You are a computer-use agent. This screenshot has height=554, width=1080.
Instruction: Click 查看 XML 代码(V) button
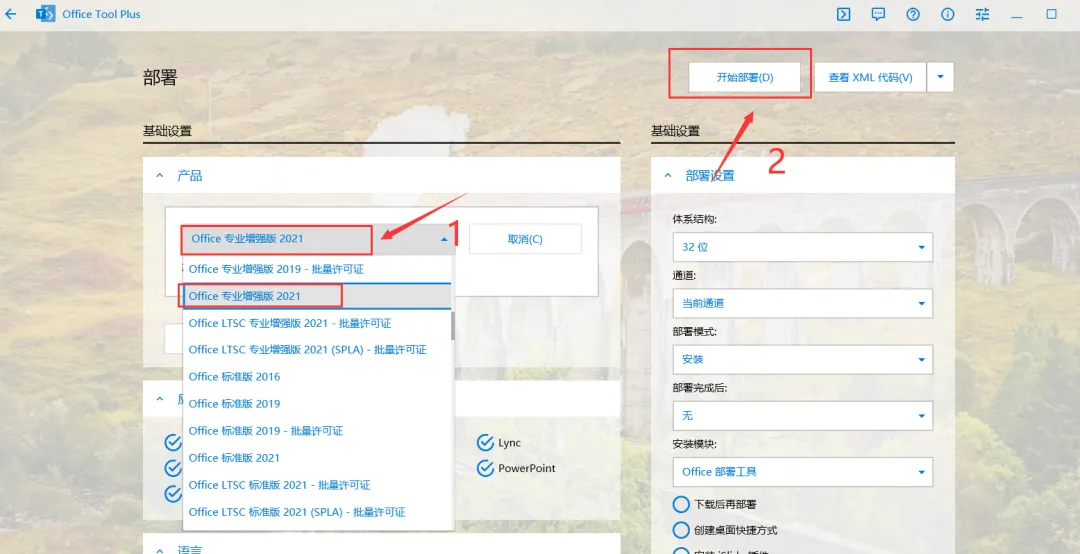click(x=870, y=77)
